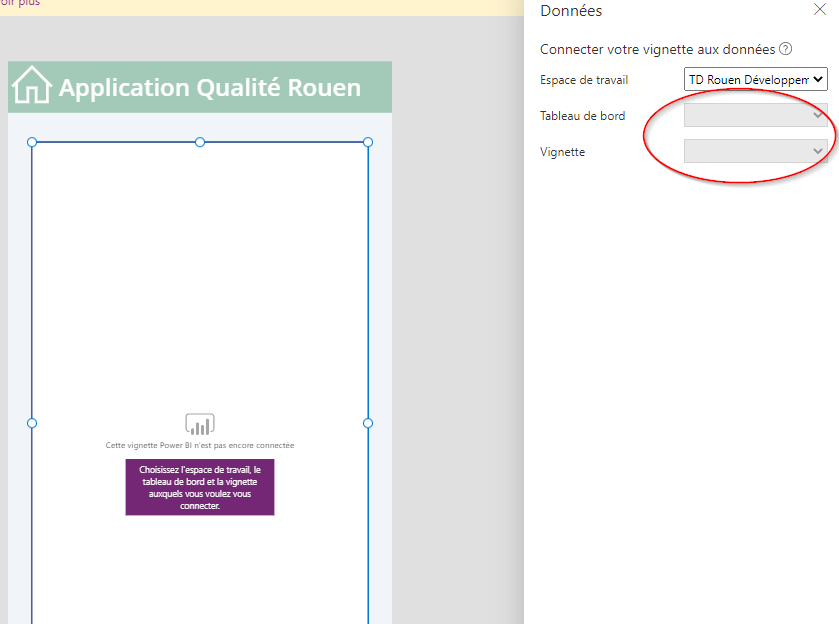Click the top-right resize handle of tile
The height and width of the screenshot is (624, 839).
point(368,142)
